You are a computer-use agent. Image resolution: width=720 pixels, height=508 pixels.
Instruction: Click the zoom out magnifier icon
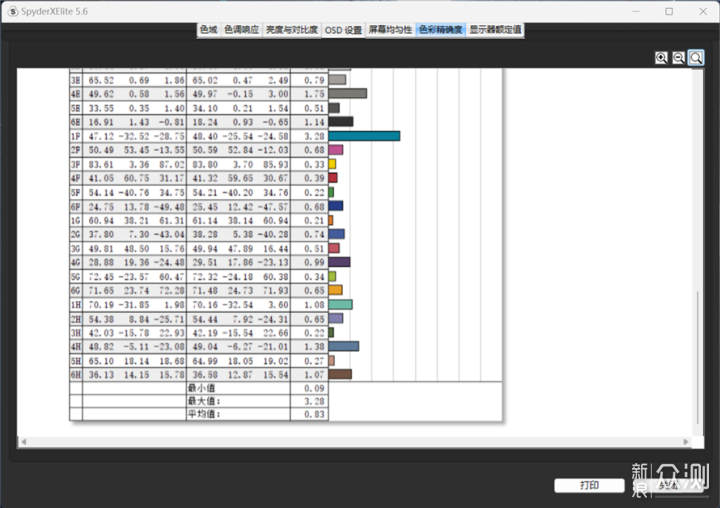click(678, 58)
